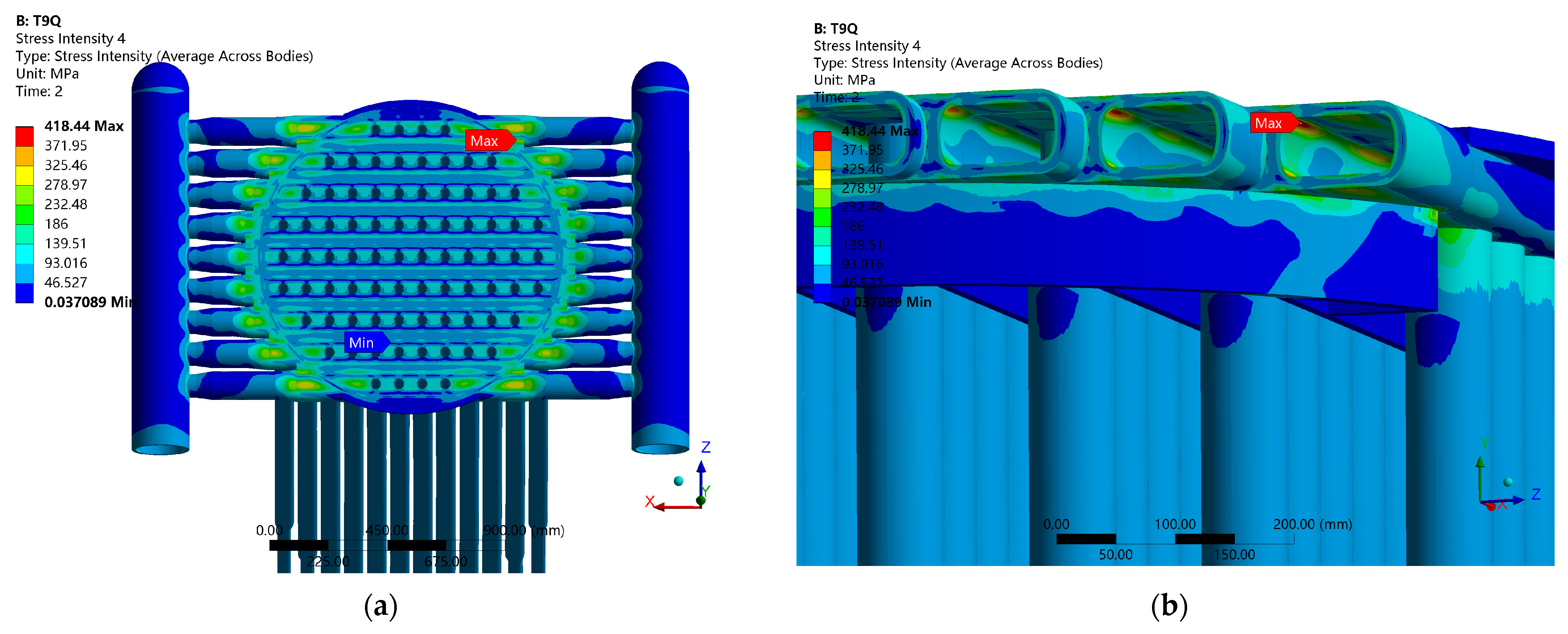
Task: Click the yellow swatch in left legend
Action: 24,176
